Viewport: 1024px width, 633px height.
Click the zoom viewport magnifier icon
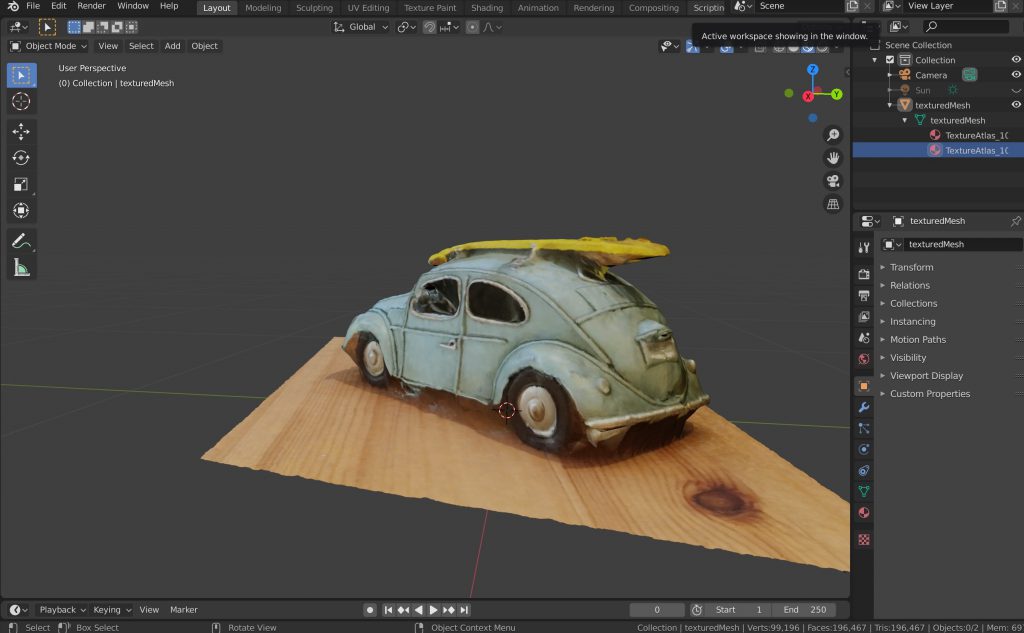832,135
